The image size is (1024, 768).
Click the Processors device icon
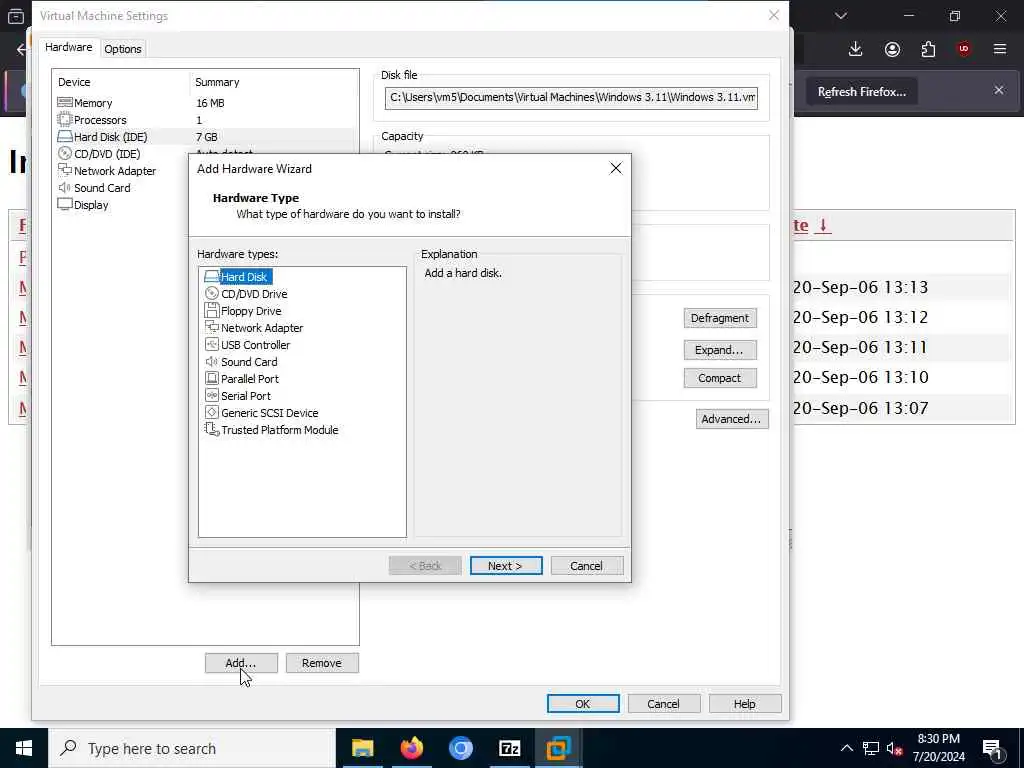[x=65, y=120]
